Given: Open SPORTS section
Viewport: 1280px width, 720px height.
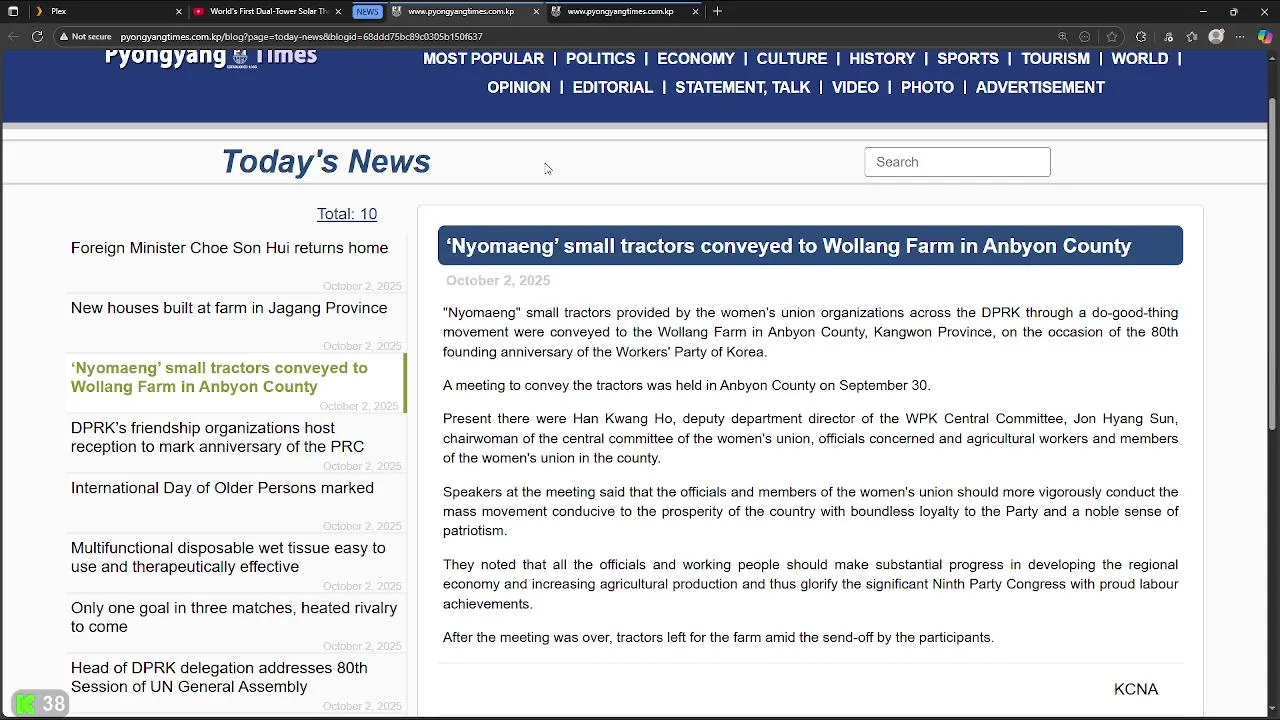Looking at the screenshot, I should click(x=968, y=59).
